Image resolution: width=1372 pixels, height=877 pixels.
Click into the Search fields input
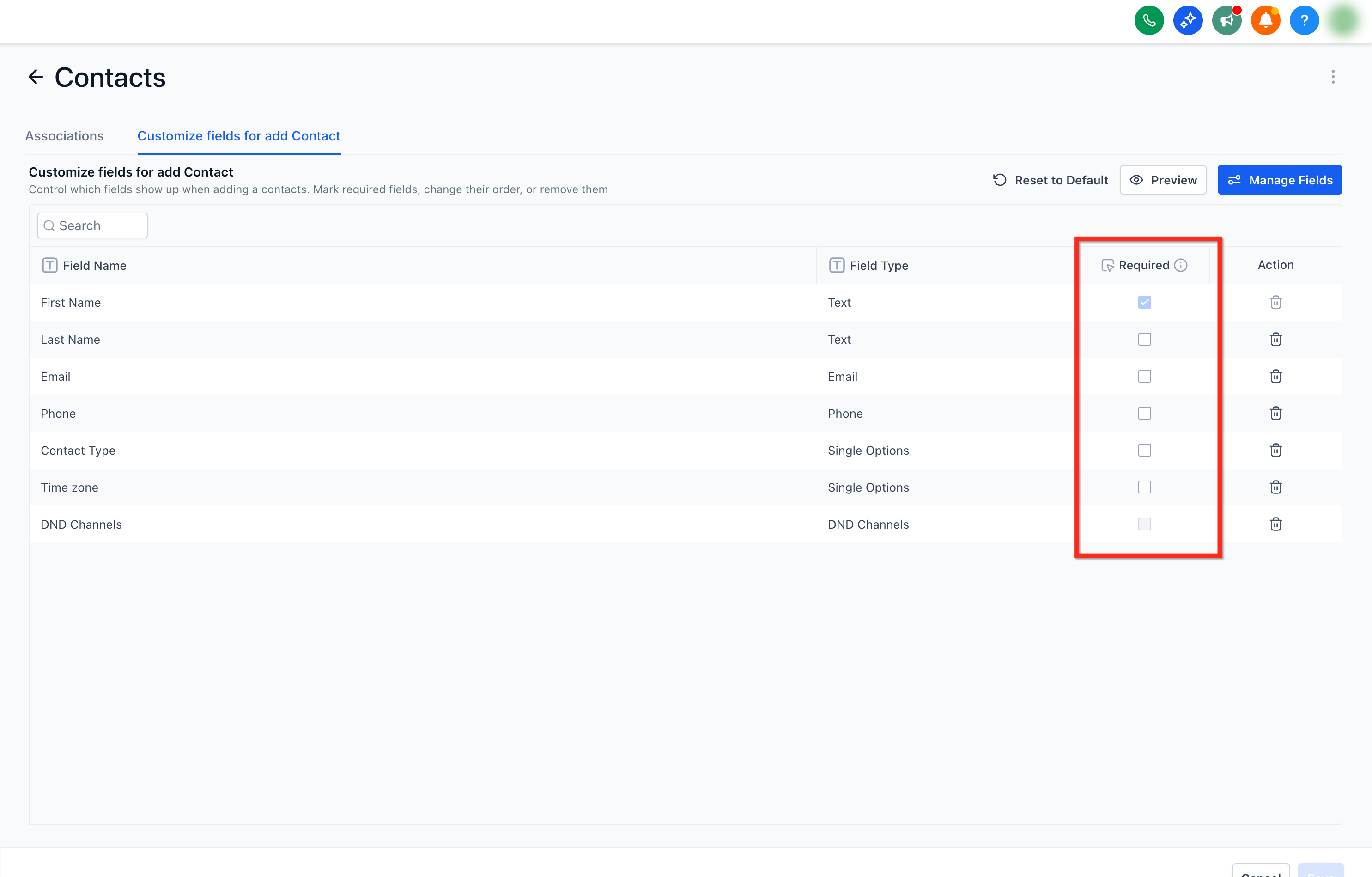97,225
